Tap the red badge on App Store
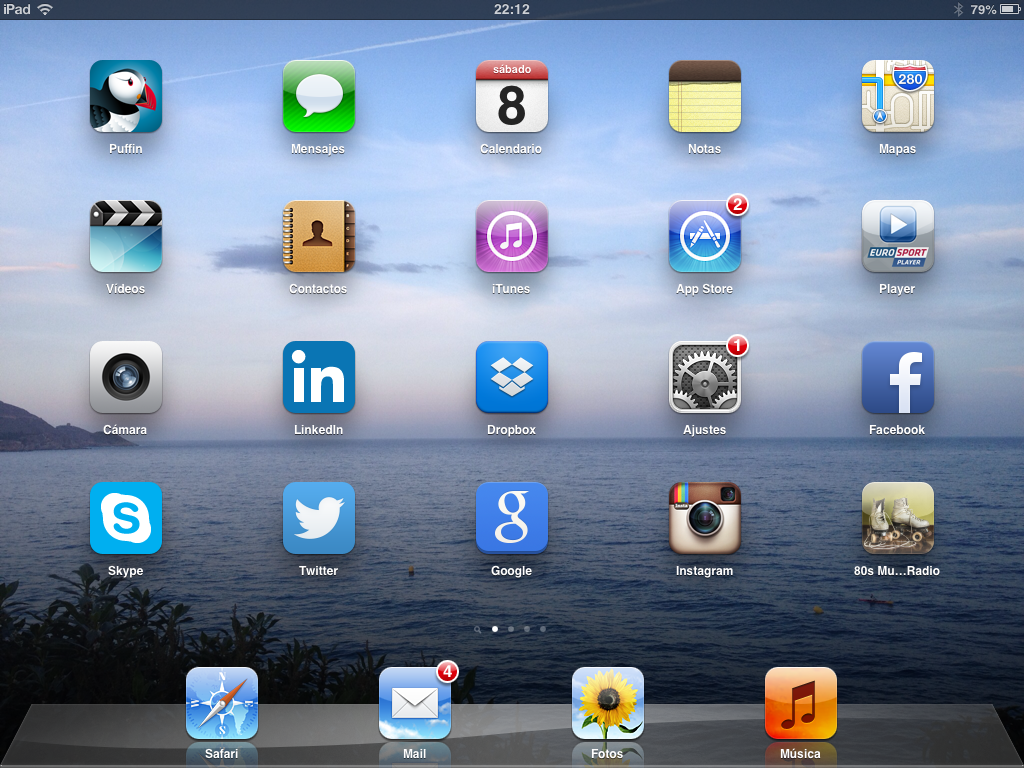 coord(737,205)
